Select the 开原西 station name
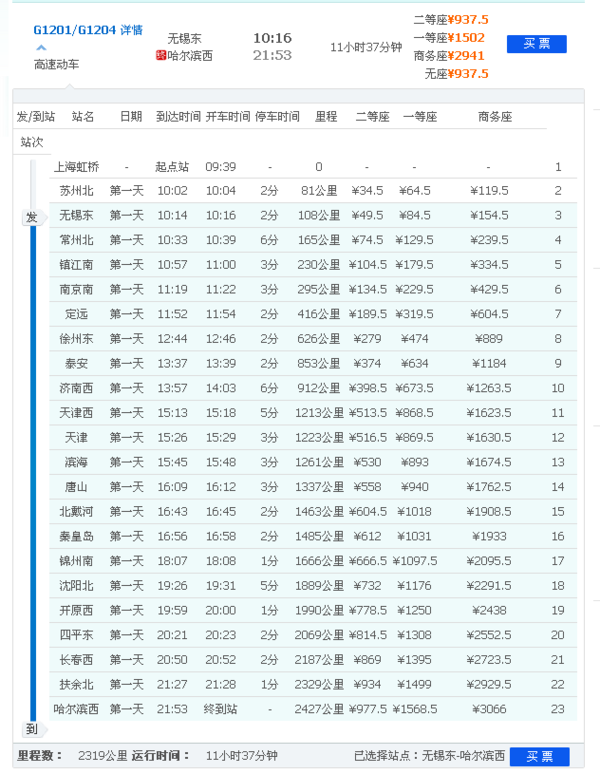 tap(76, 610)
